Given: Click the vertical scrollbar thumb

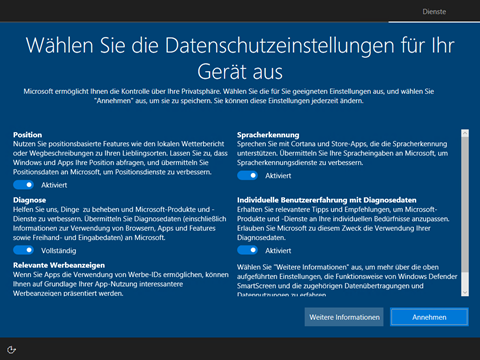Looking at the screenshot, I should 465,205.
